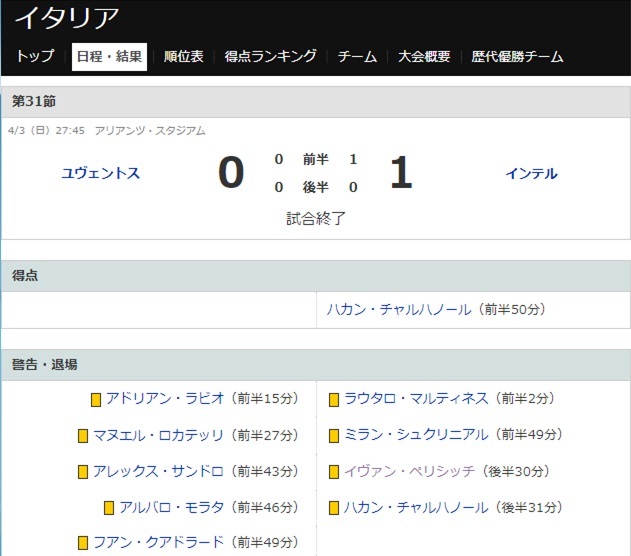The height and width of the screenshot is (556, 631).
Task: Click the venue アリアンツ・スタジアム
Action: 150,131
